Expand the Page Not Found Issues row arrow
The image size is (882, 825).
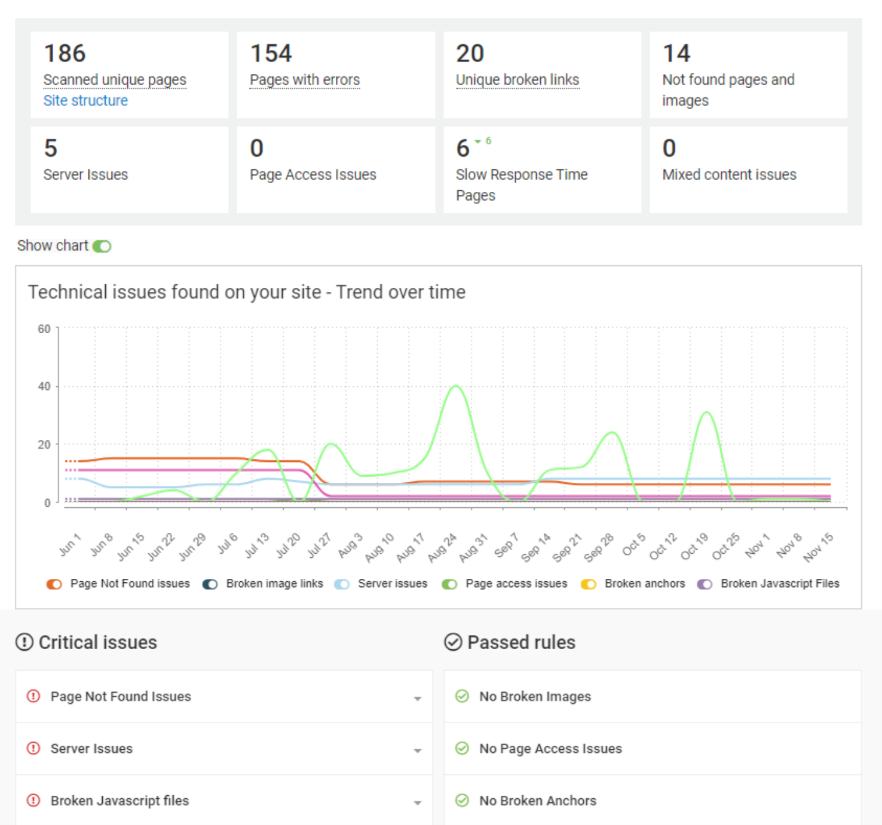point(417,699)
